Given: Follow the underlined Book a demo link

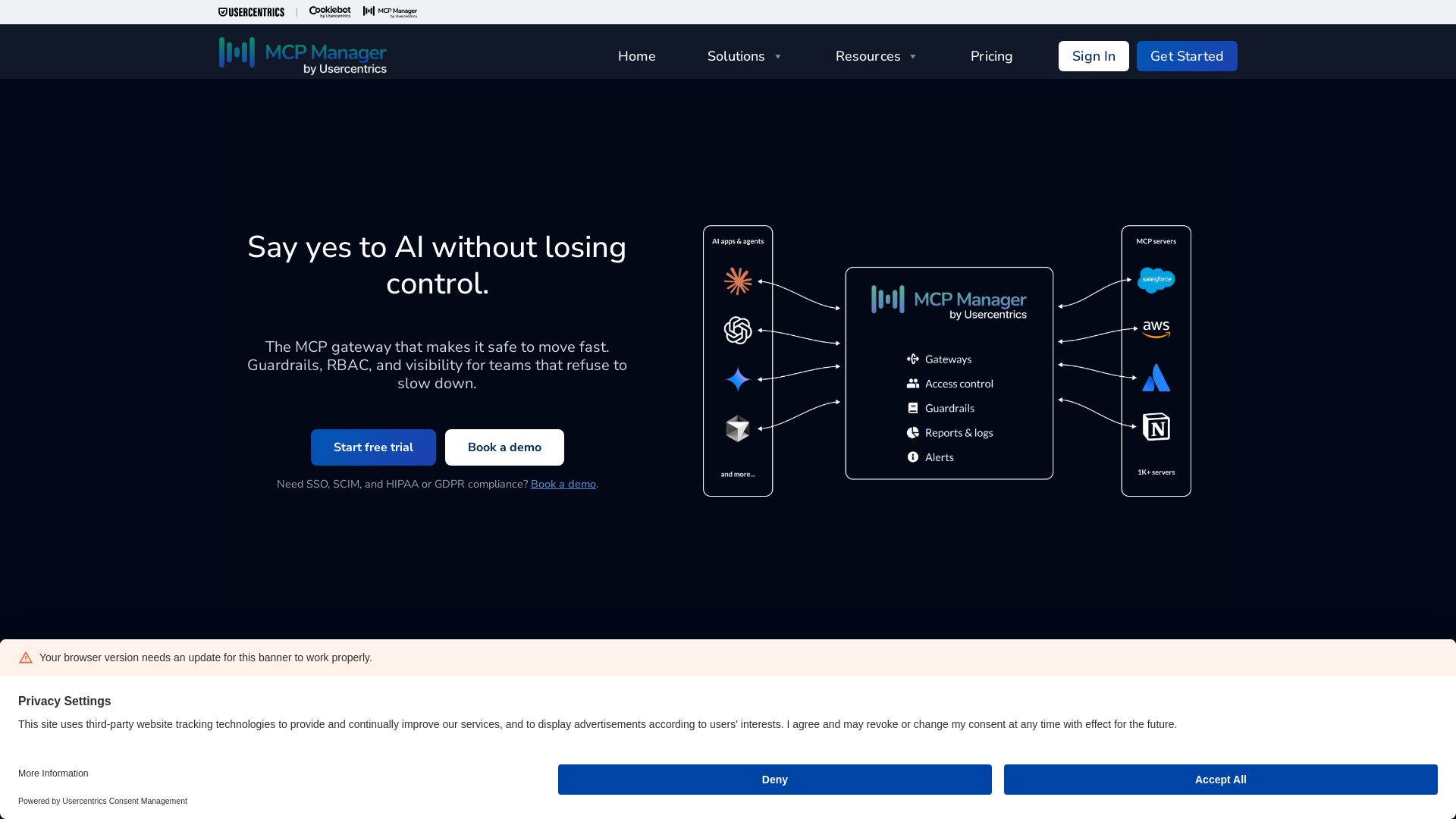Looking at the screenshot, I should pyautogui.click(x=563, y=484).
